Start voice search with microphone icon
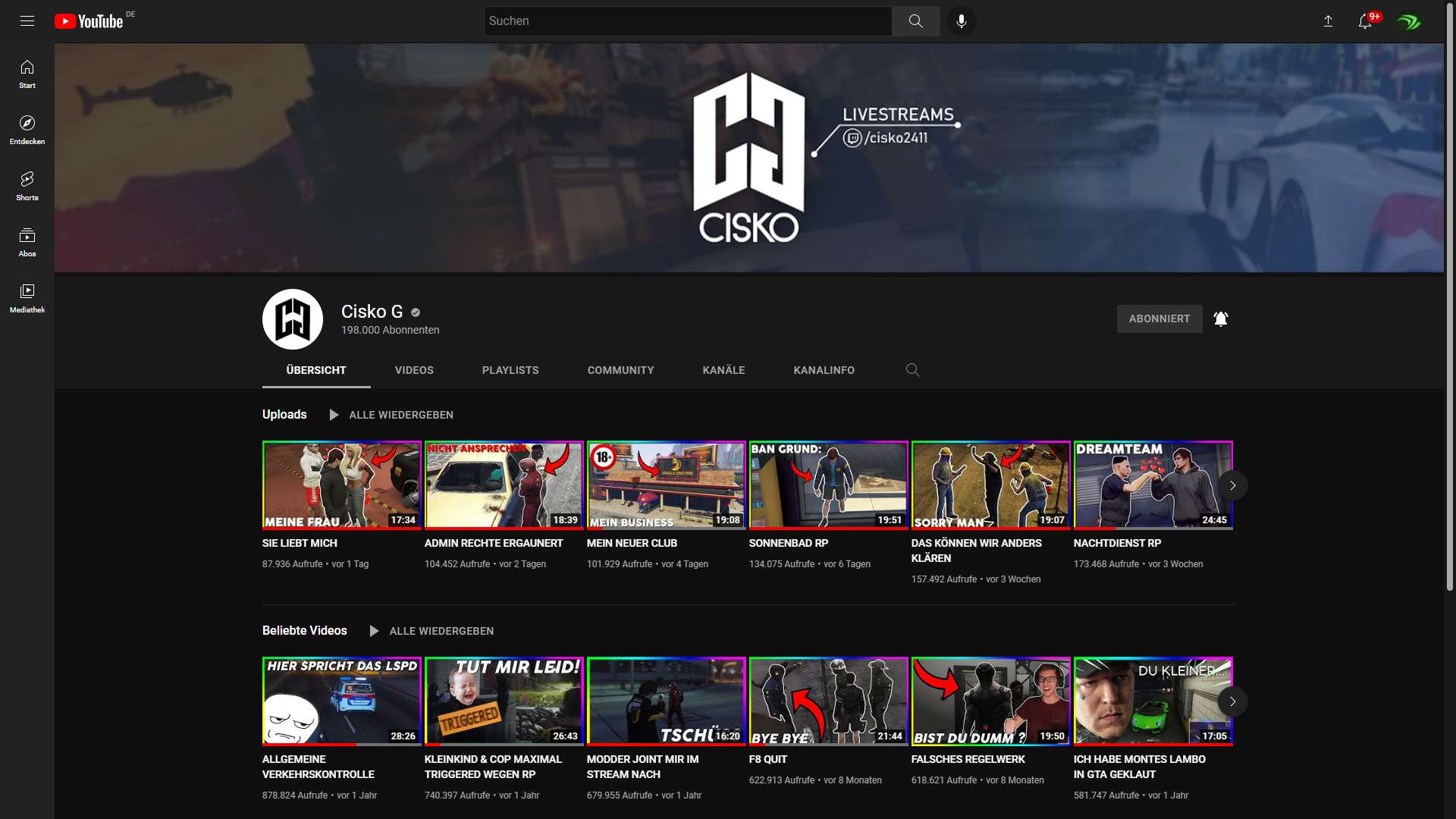 (x=961, y=21)
